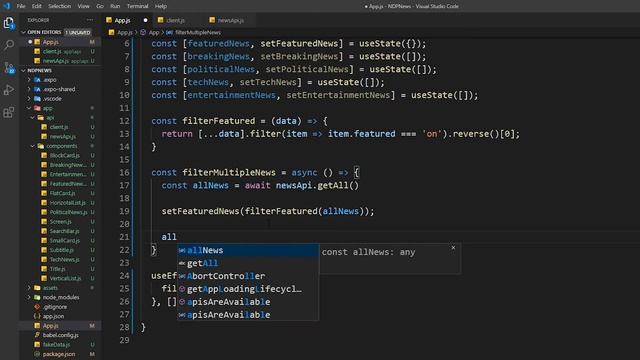Click the unsaved dot on App.js tab
The height and width of the screenshot is (360, 640).
[145, 20]
